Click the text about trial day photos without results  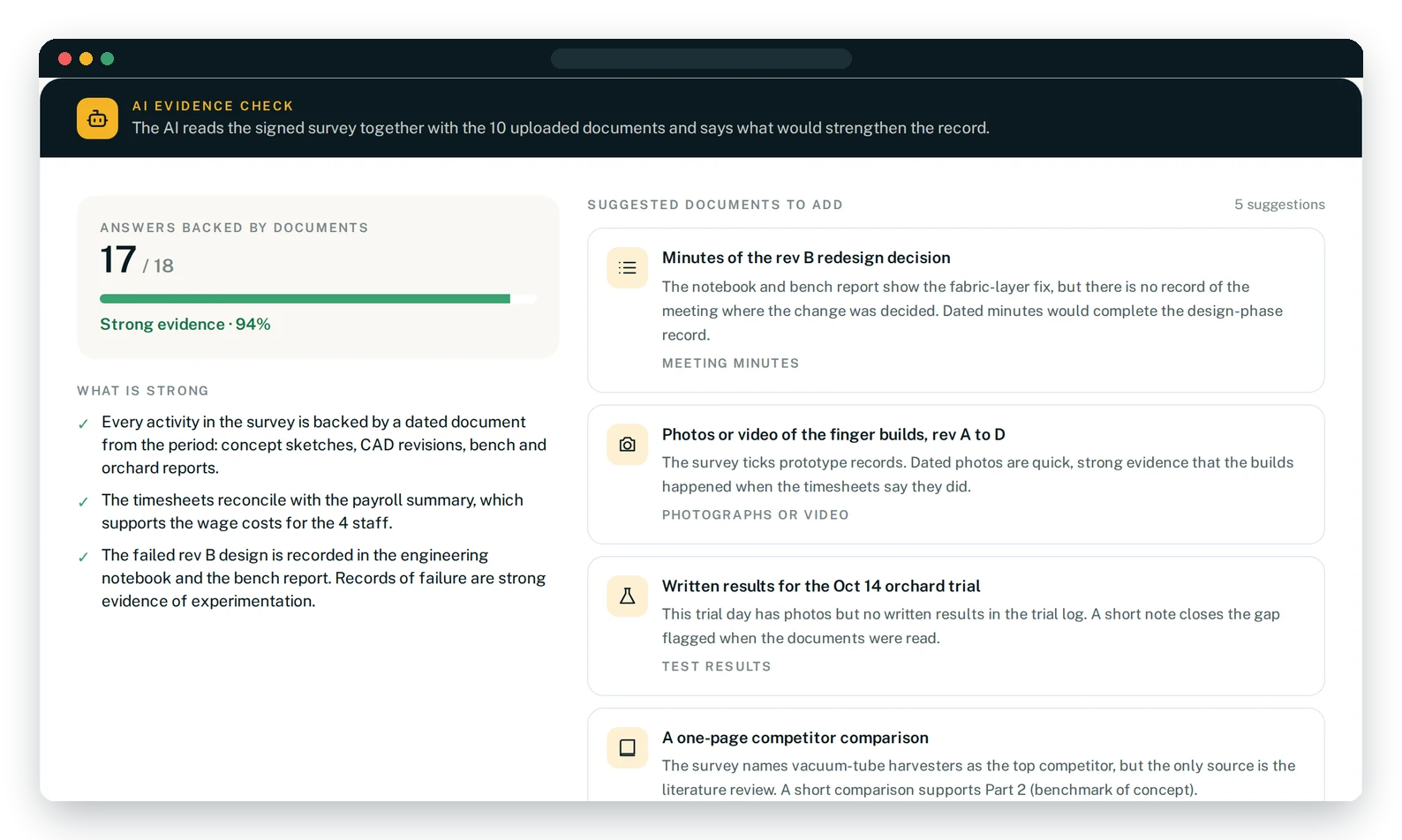[970, 626]
